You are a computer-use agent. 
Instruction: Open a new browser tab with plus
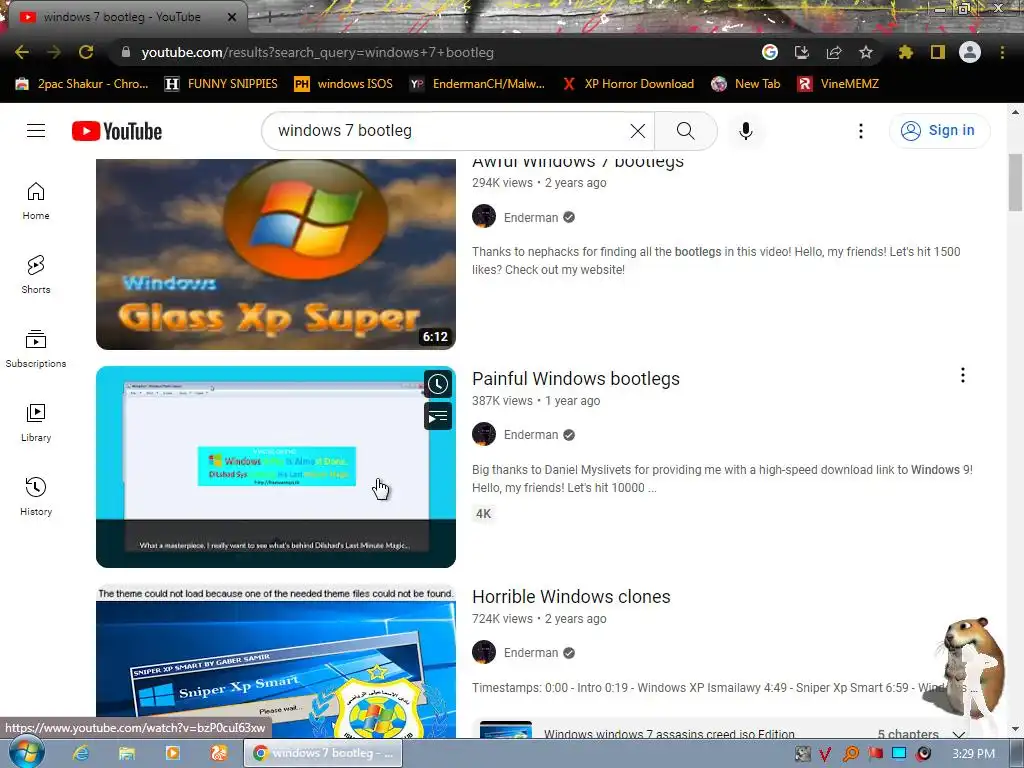tap(269, 17)
